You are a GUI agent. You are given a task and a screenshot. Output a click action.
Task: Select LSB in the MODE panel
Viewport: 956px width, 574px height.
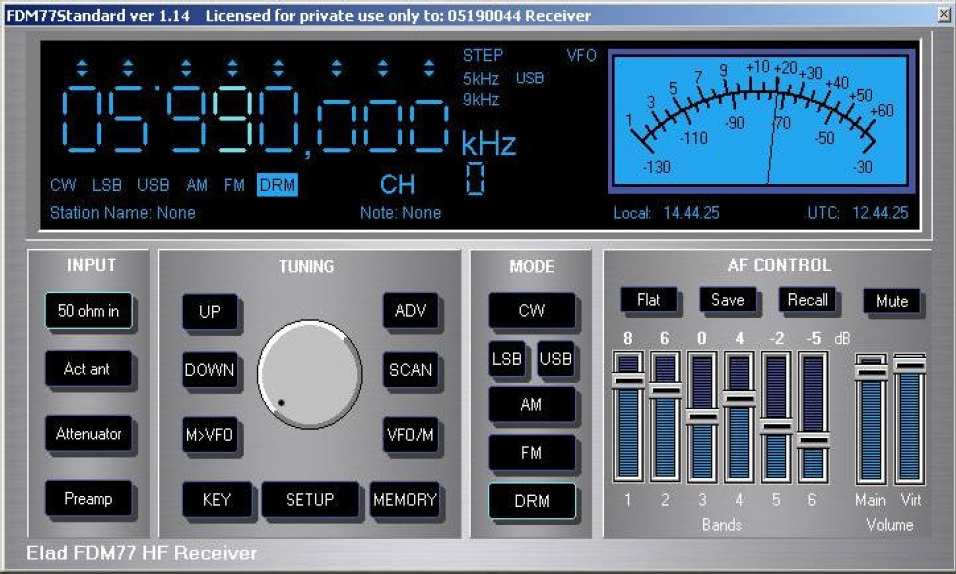pyautogui.click(x=507, y=358)
